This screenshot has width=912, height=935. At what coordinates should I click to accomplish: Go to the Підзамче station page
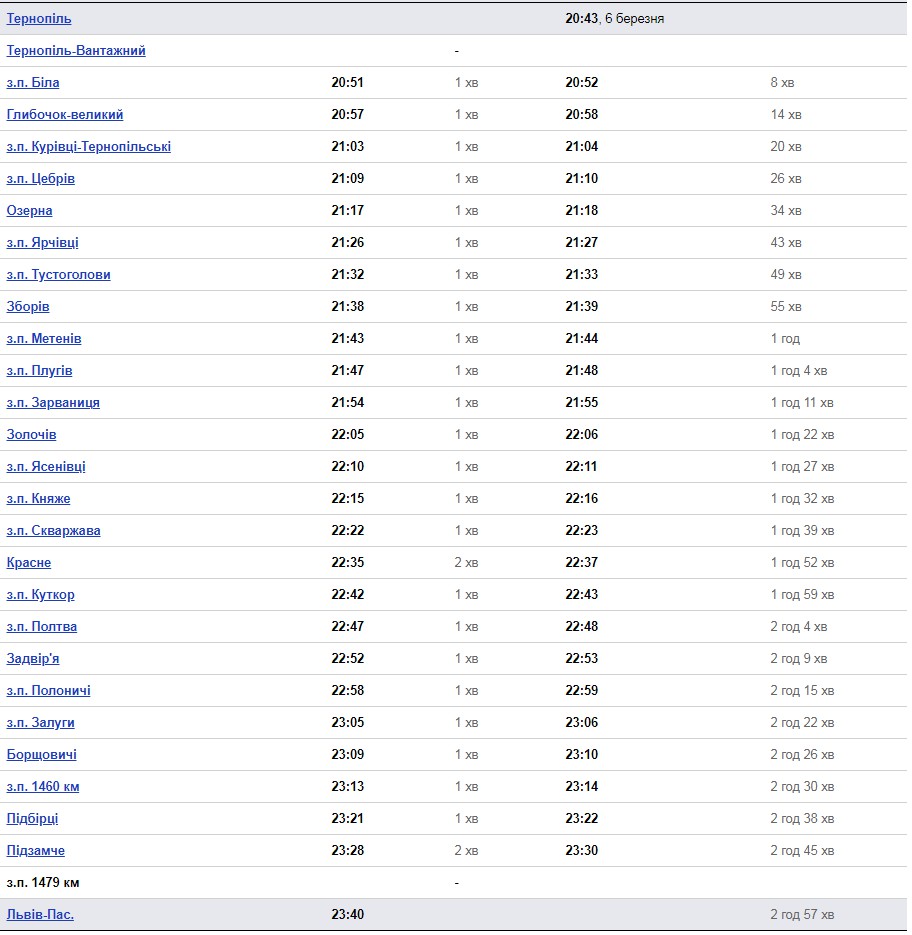coord(36,850)
